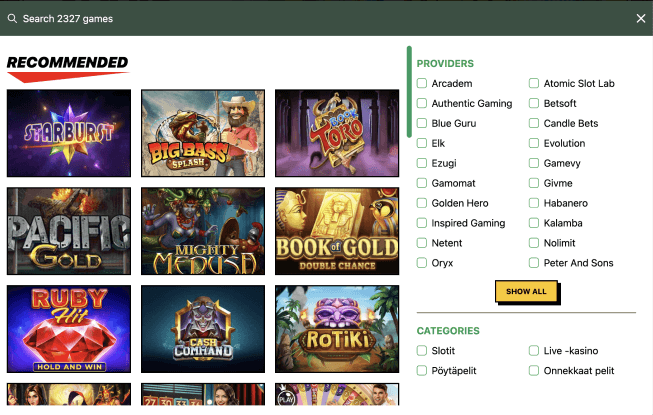Open the Big Bass Splash game
The image size is (653, 415).
click(x=203, y=133)
